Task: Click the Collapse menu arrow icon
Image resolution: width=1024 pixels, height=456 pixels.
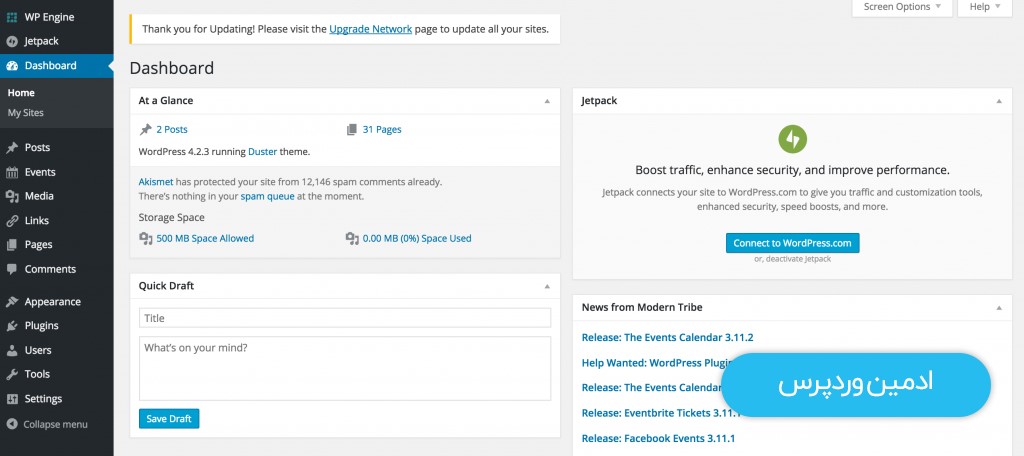Action: click(x=12, y=424)
